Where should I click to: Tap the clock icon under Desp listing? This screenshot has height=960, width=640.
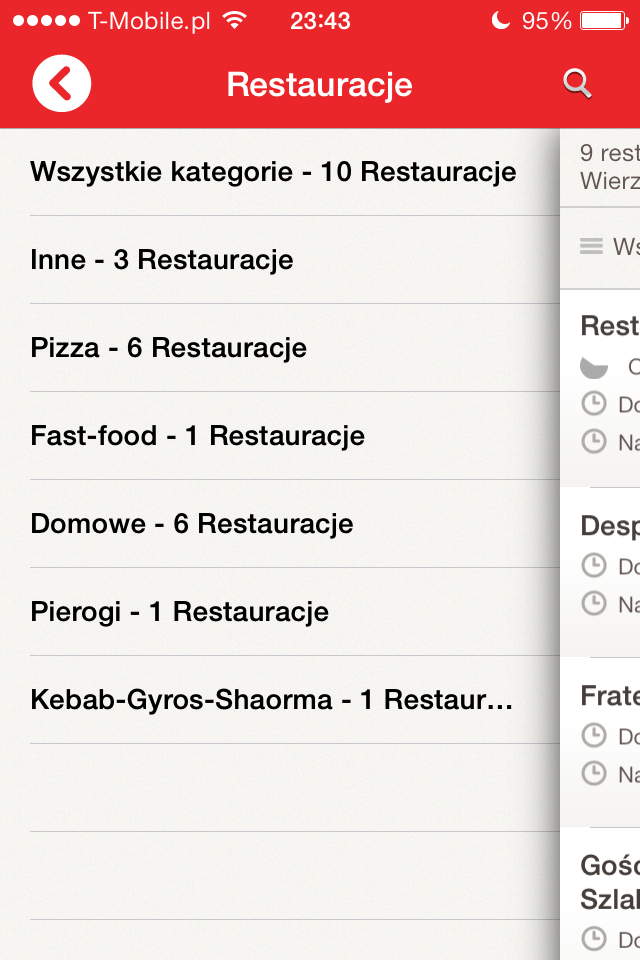point(594,567)
